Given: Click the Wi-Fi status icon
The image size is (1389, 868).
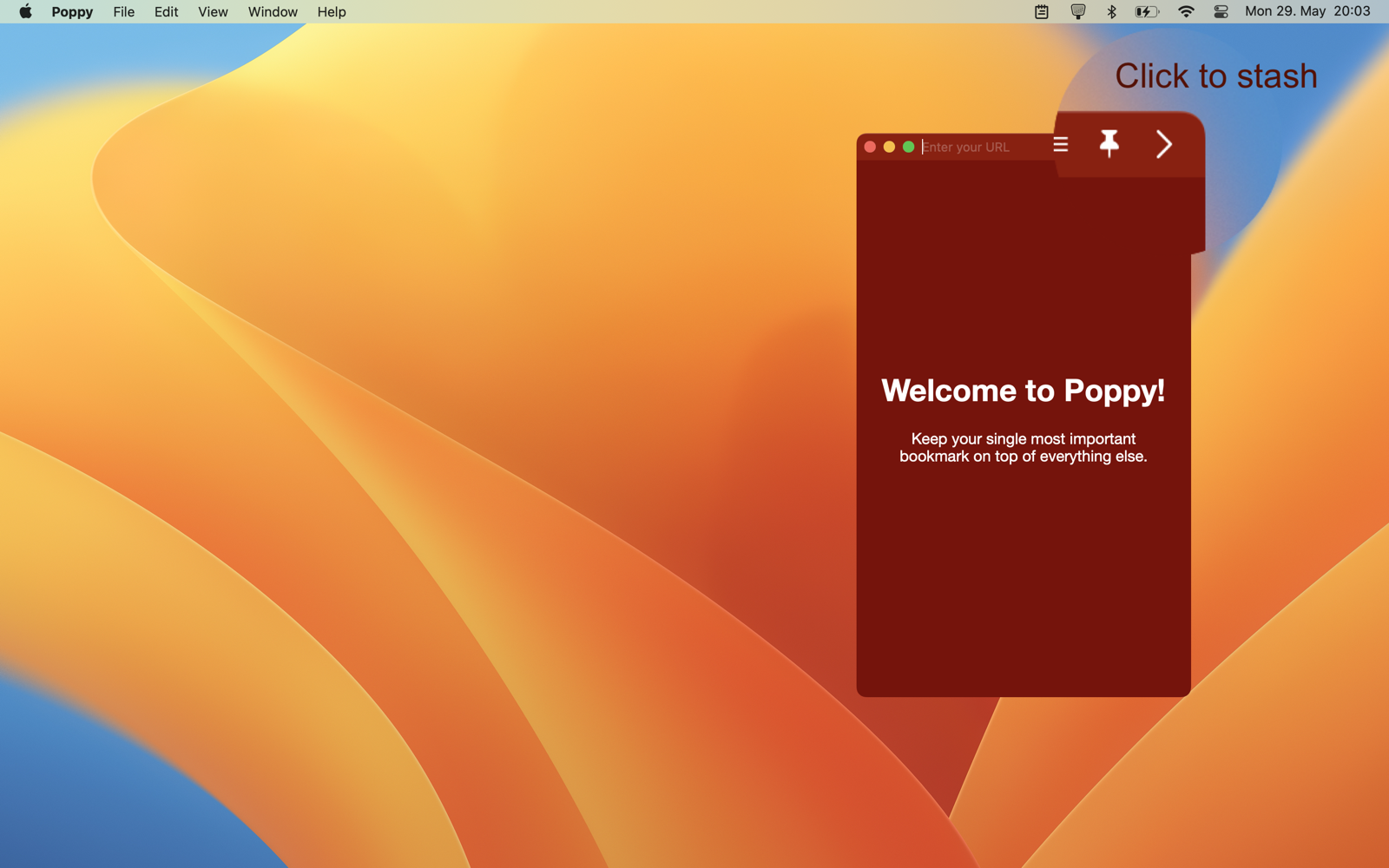Looking at the screenshot, I should 1186,11.
